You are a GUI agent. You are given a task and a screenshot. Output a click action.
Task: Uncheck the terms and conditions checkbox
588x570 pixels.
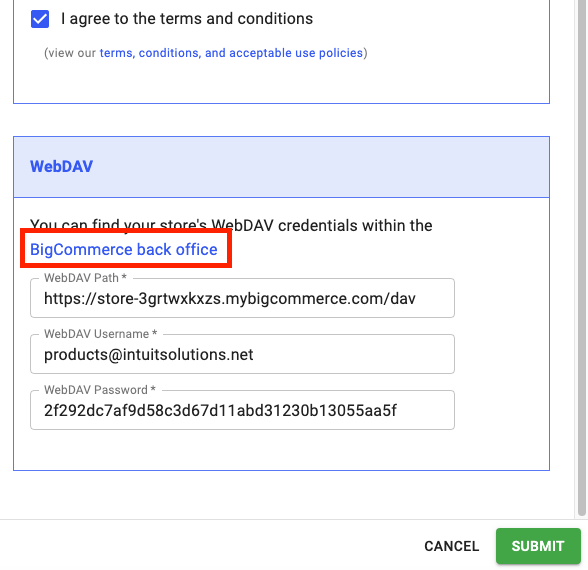(40, 19)
